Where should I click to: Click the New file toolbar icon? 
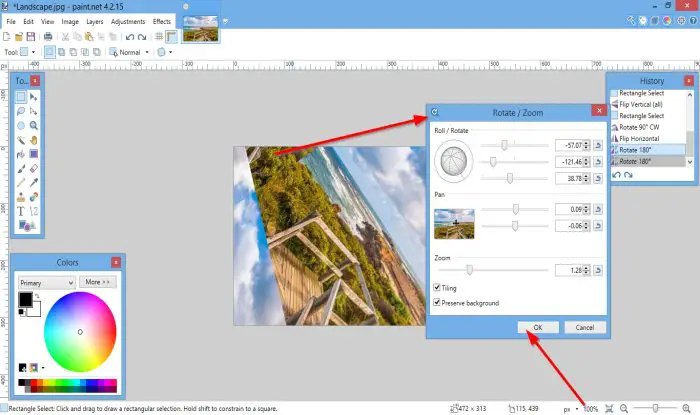[7, 37]
